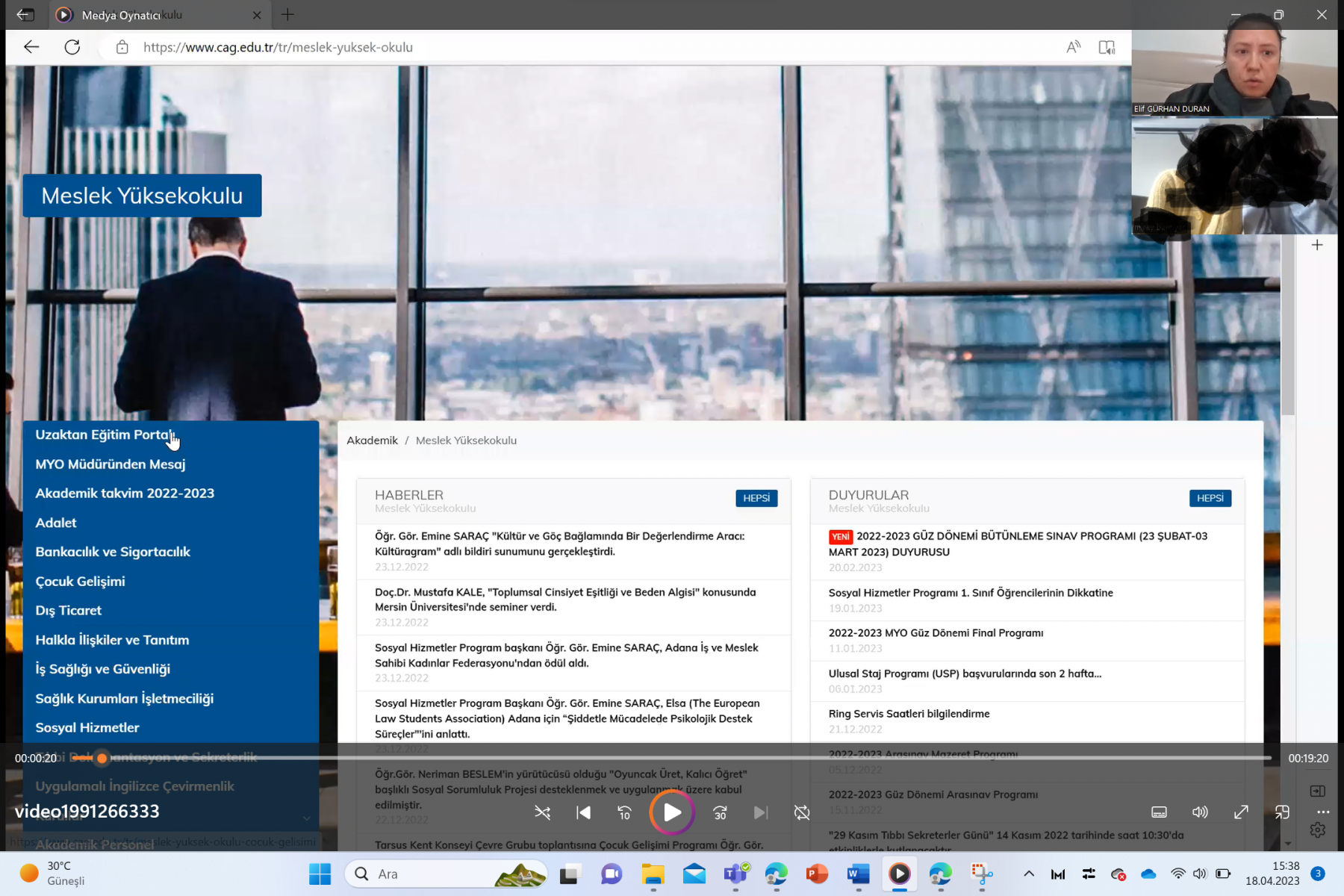Open the bütünleme sınav programı announcement
The image size is (1344, 896).
[x=1018, y=544]
